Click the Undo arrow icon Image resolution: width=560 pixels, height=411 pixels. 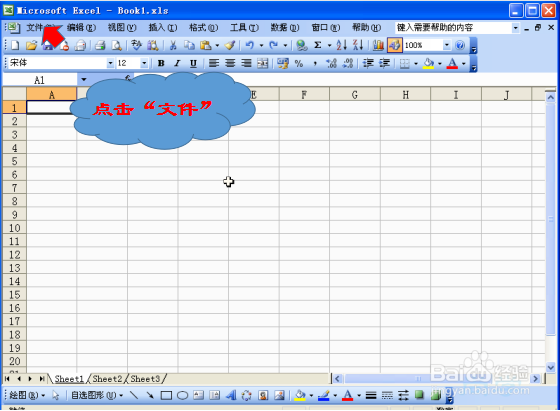pyautogui.click(x=250, y=45)
